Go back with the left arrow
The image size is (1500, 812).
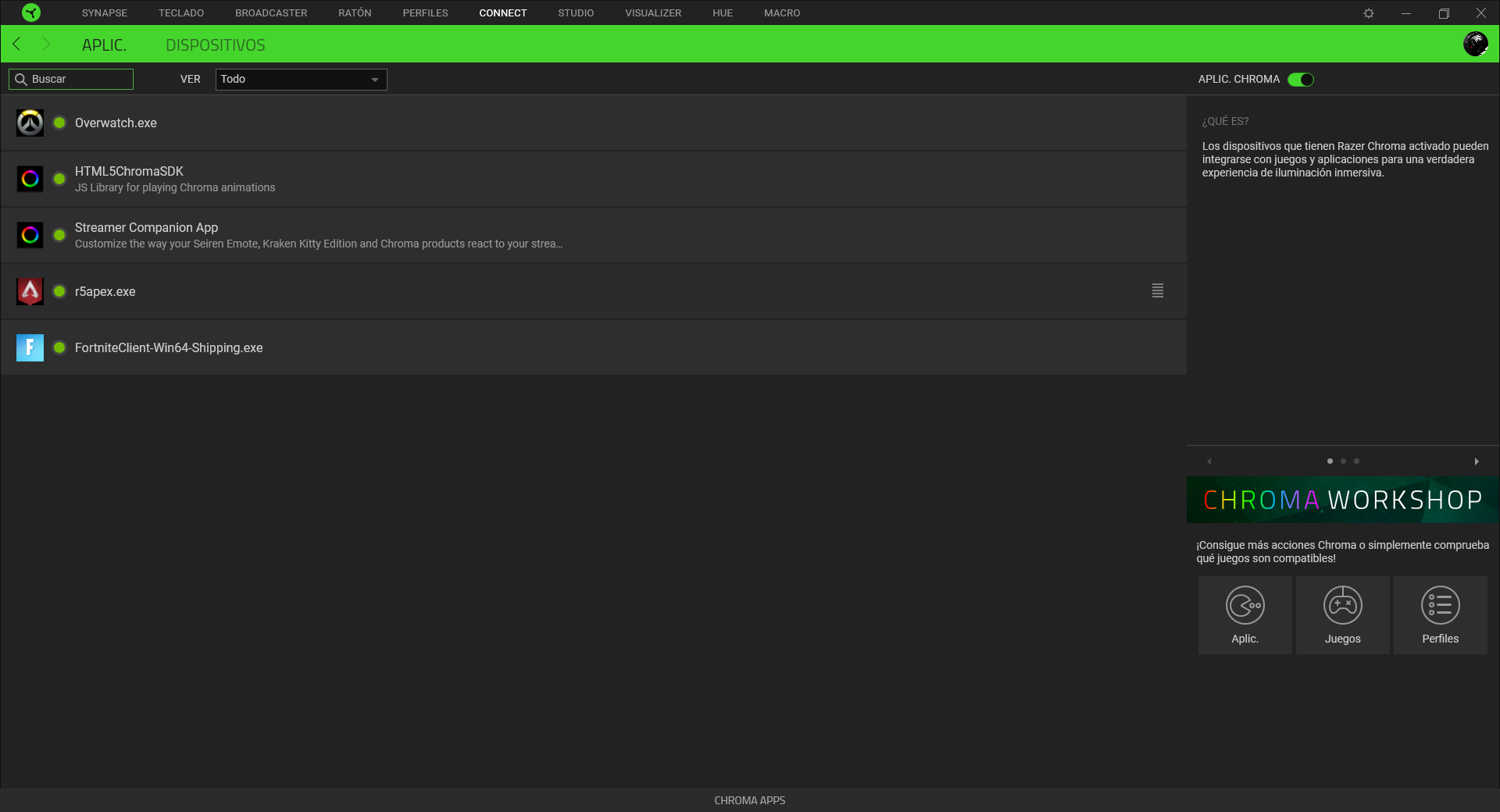[17, 45]
